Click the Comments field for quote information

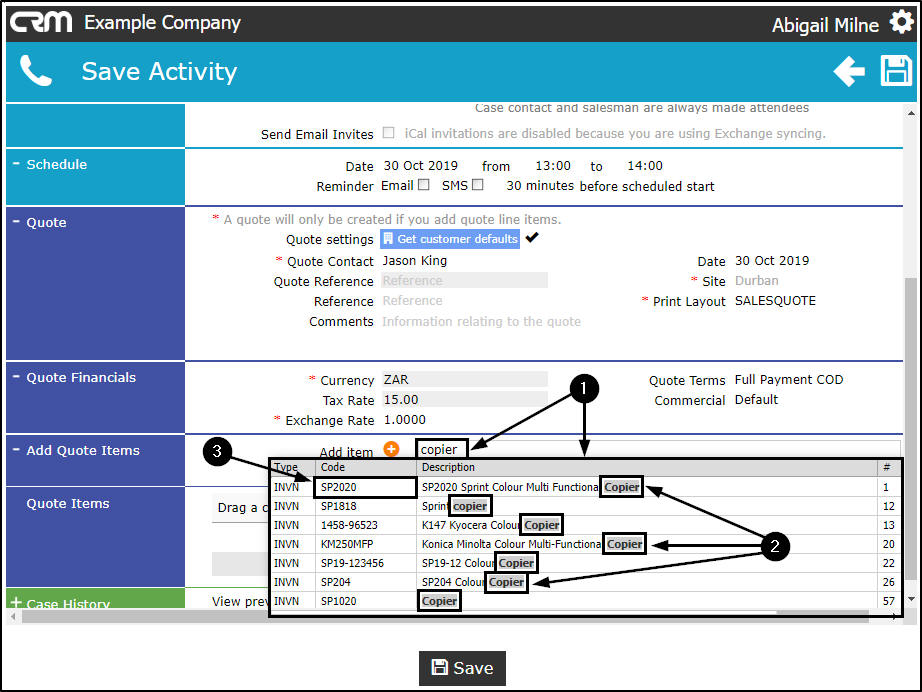coord(482,321)
